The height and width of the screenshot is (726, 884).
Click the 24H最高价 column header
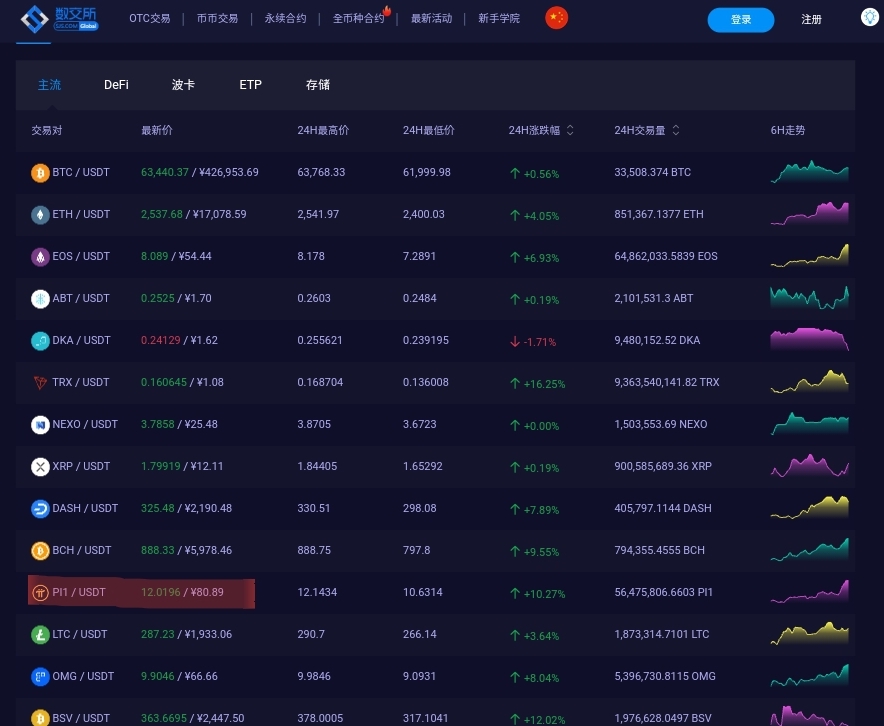tap(323, 131)
